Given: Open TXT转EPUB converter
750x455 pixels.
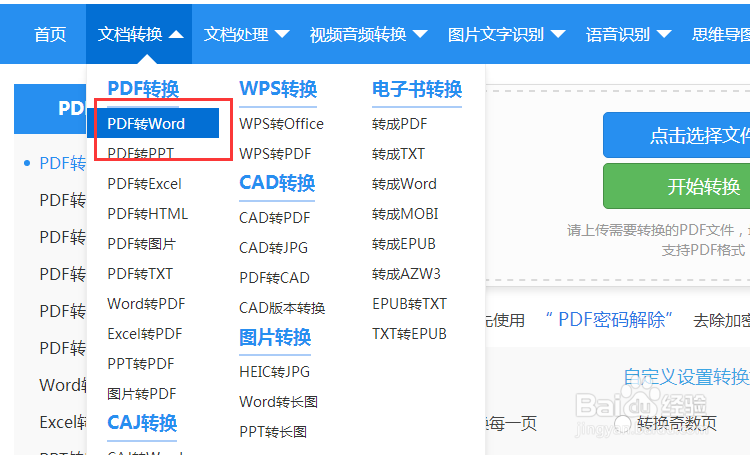Looking at the screenshot, I should tap(409, 334).
